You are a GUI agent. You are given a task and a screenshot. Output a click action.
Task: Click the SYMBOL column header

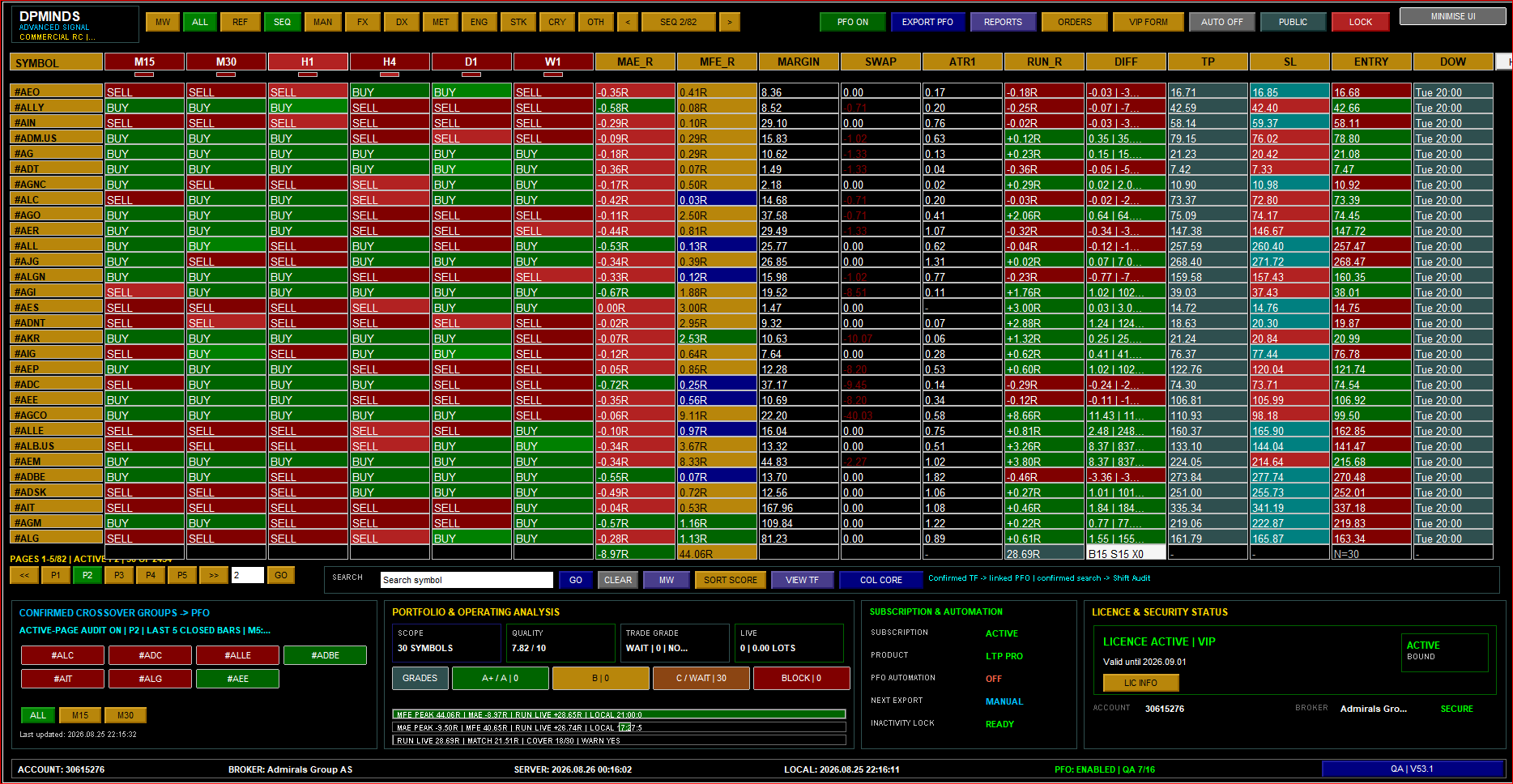click(x=57, y=62)
